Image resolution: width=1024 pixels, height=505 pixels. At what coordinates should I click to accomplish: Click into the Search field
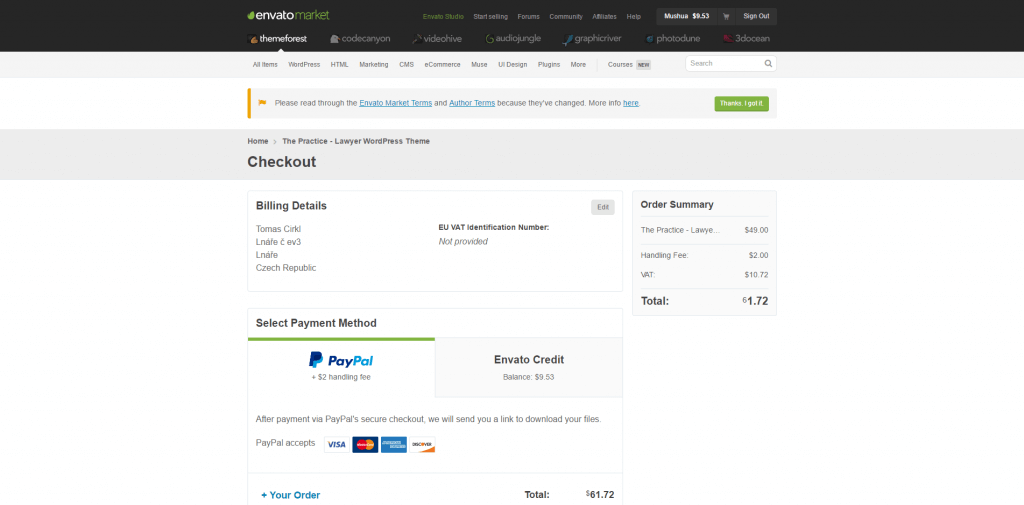(724, 63)
